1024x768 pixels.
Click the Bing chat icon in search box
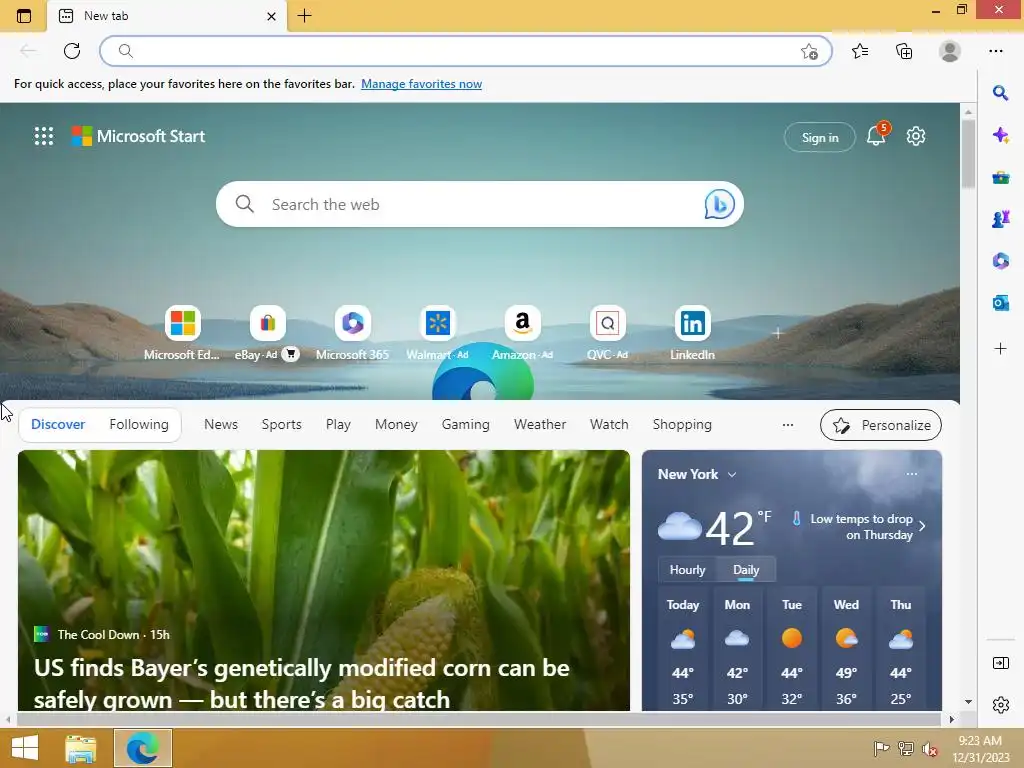[x=719, y=204]
